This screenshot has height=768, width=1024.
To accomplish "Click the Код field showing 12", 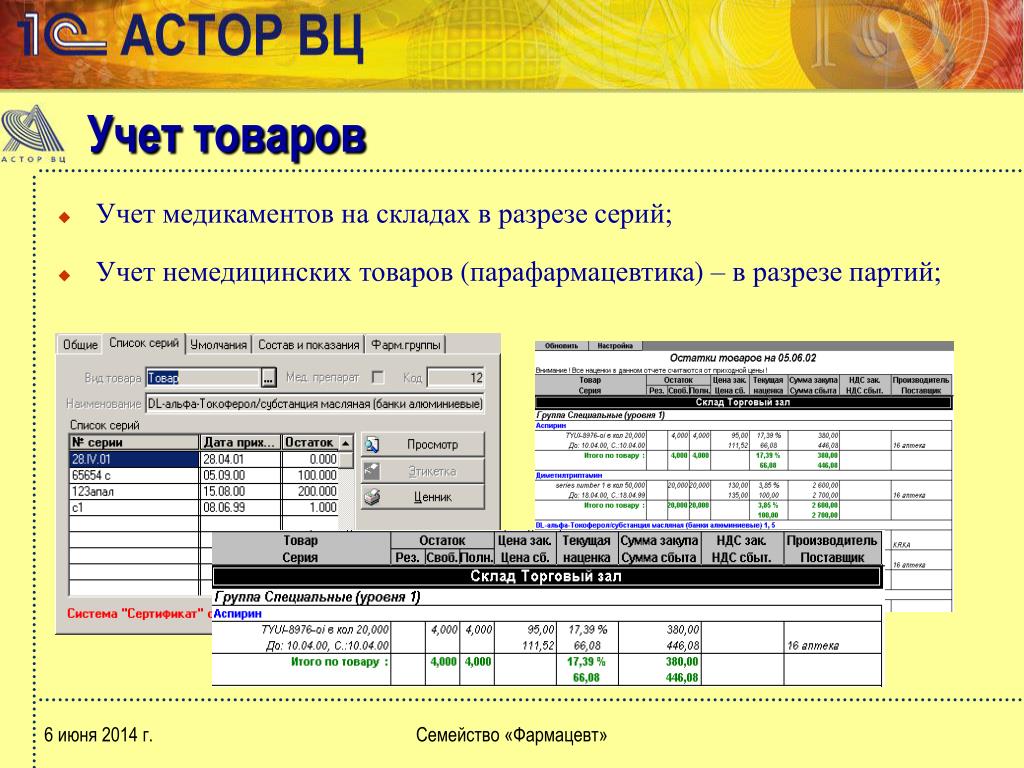I will click(x=456, y=377).
